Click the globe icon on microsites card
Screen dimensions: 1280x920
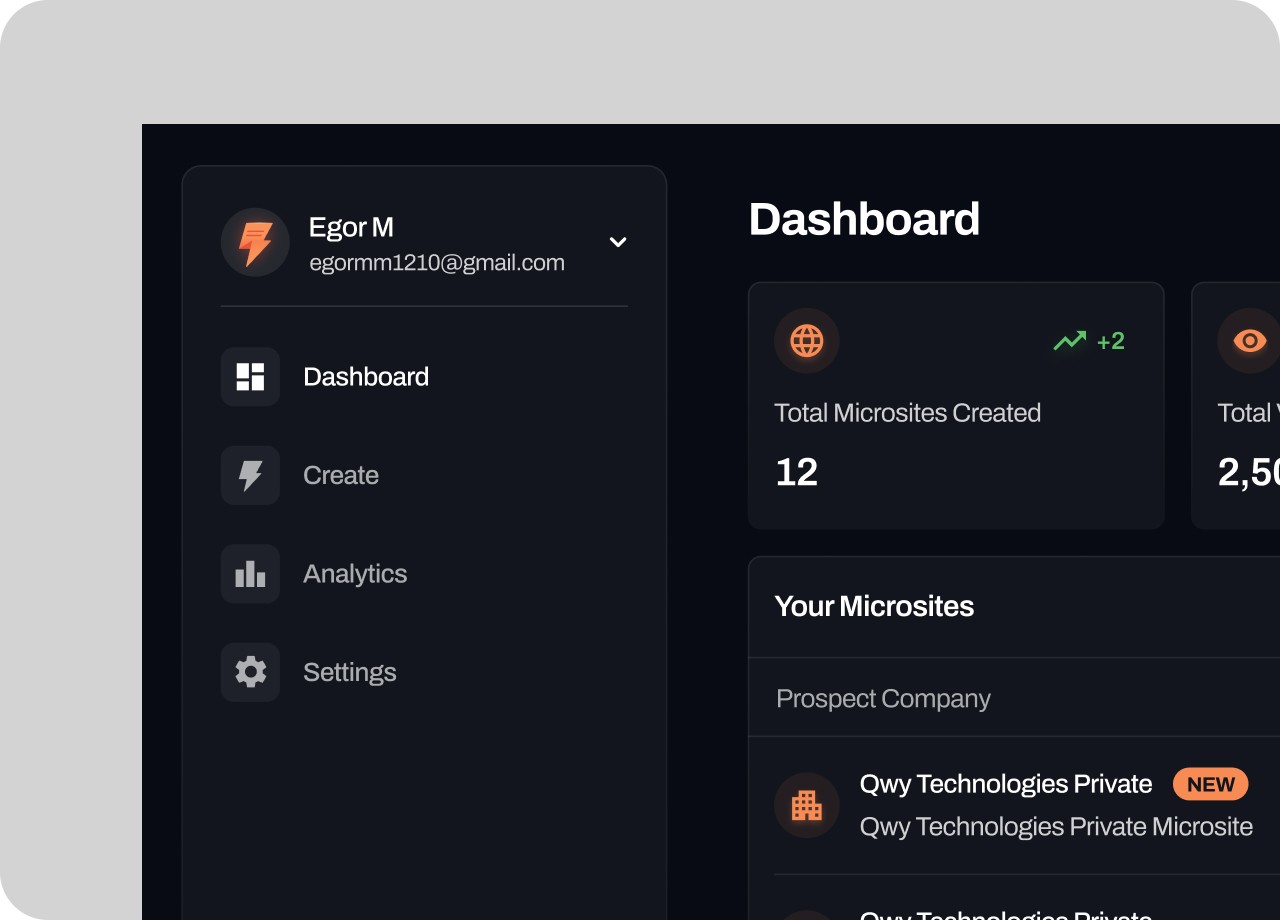point(807,341)
